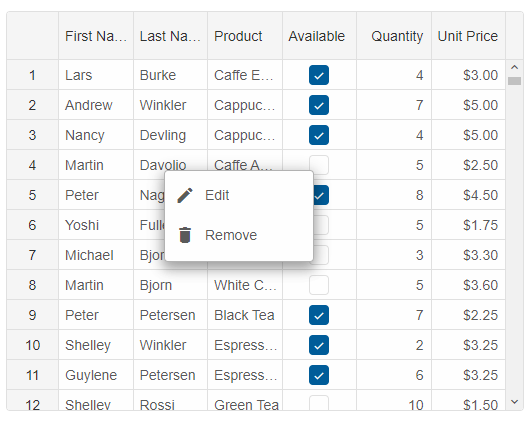Select row header number 10
531x424 pixels.
pos(33,345)
